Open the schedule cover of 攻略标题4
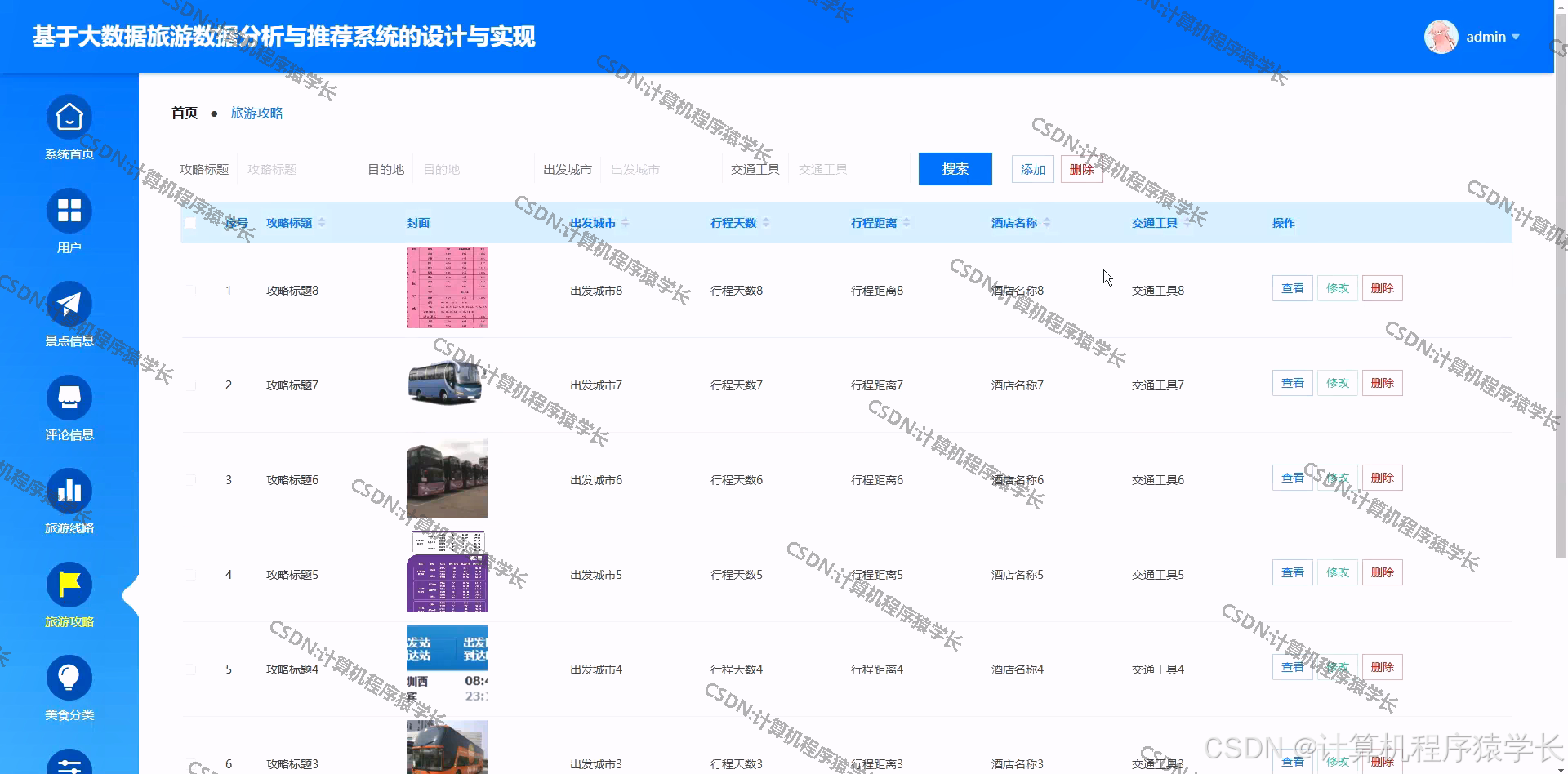1568x774 pixels. pyautogui.click(x=448, y=666)
